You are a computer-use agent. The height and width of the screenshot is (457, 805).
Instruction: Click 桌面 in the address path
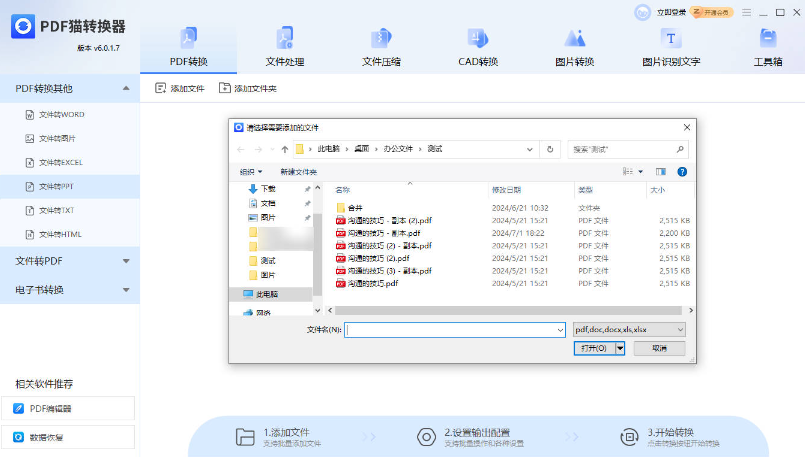(361, 149)
